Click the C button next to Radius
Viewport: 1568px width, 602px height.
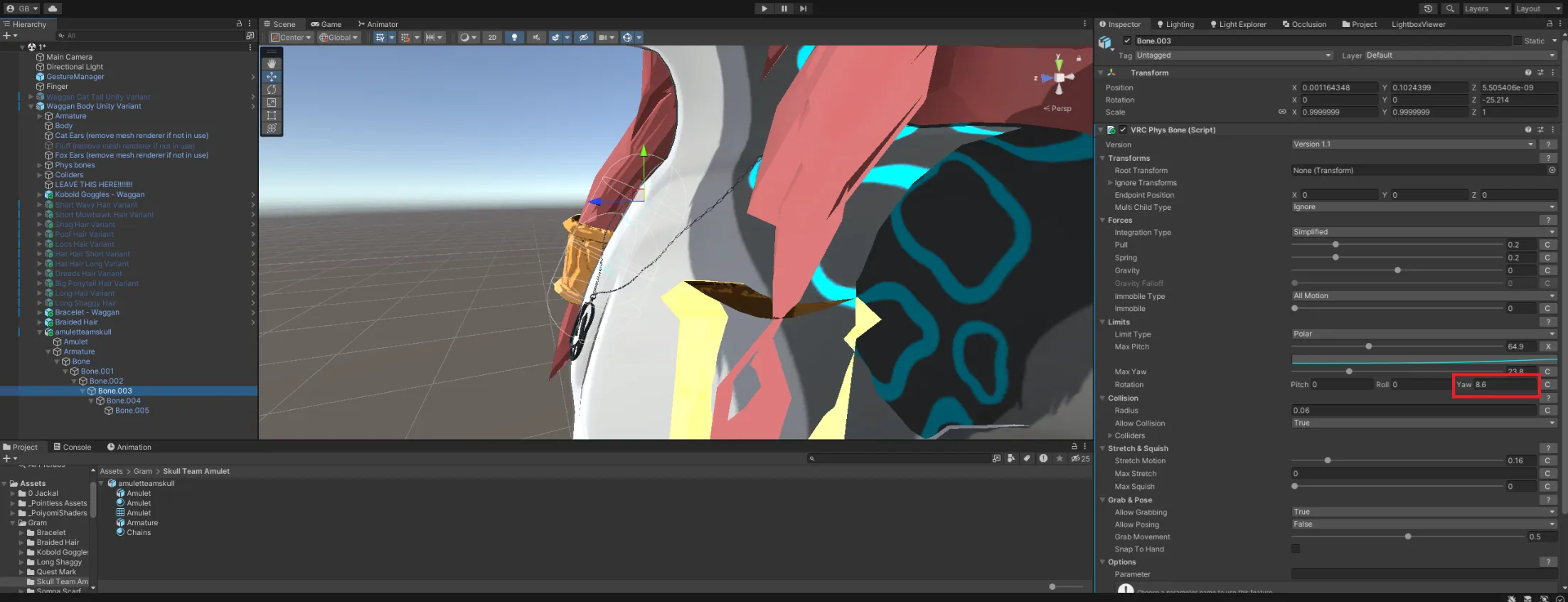tap(1547, 411)
